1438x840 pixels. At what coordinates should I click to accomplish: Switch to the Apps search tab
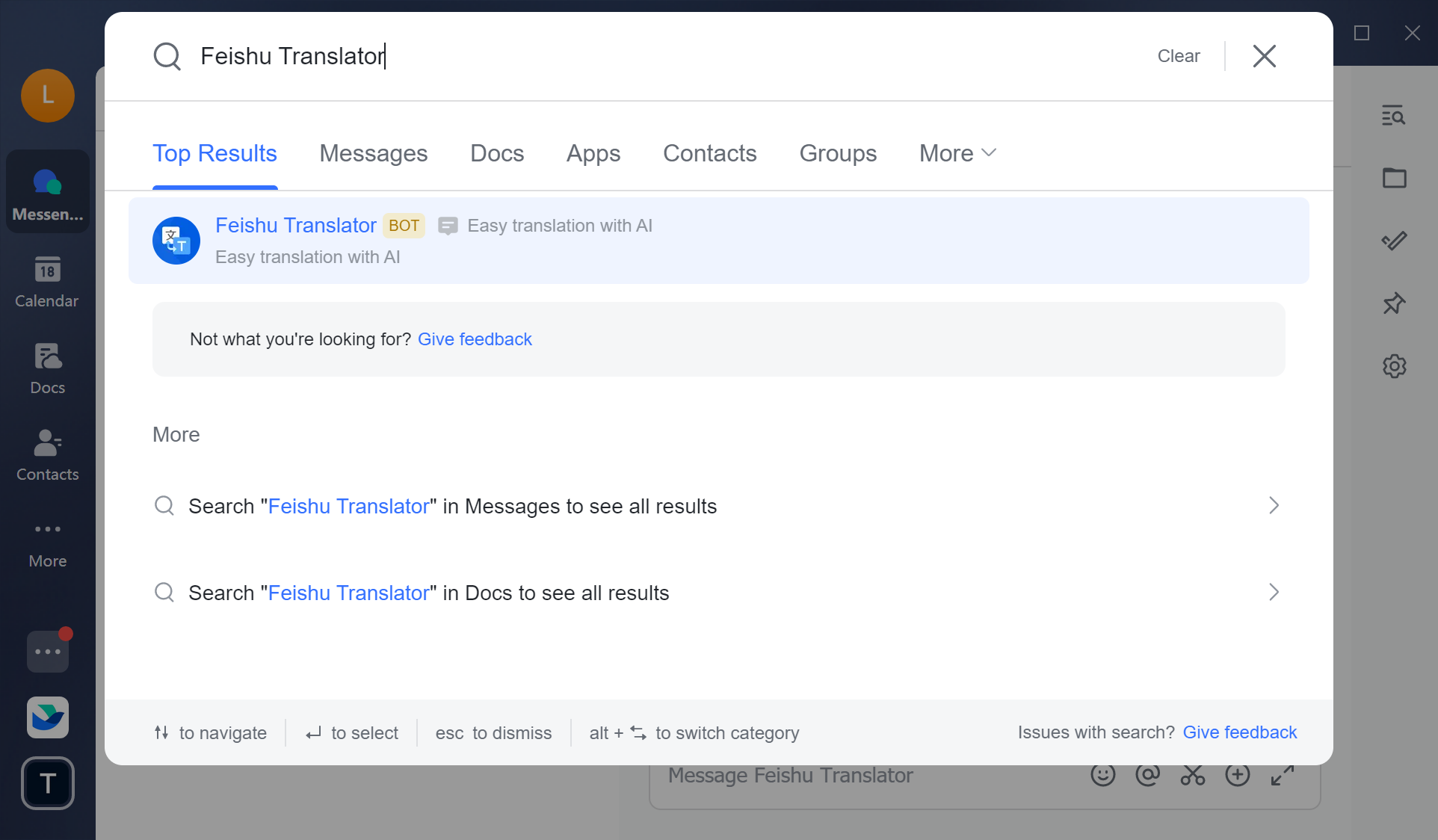(593, 153)
